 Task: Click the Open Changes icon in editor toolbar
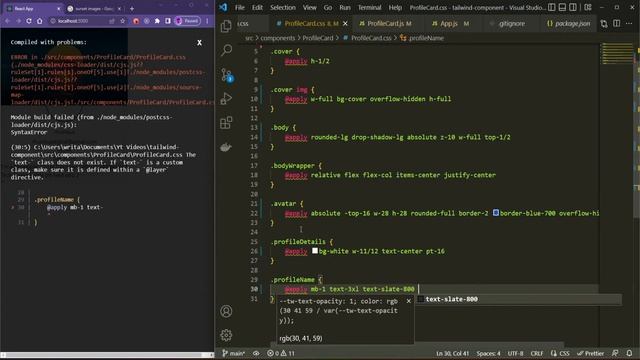604,24
